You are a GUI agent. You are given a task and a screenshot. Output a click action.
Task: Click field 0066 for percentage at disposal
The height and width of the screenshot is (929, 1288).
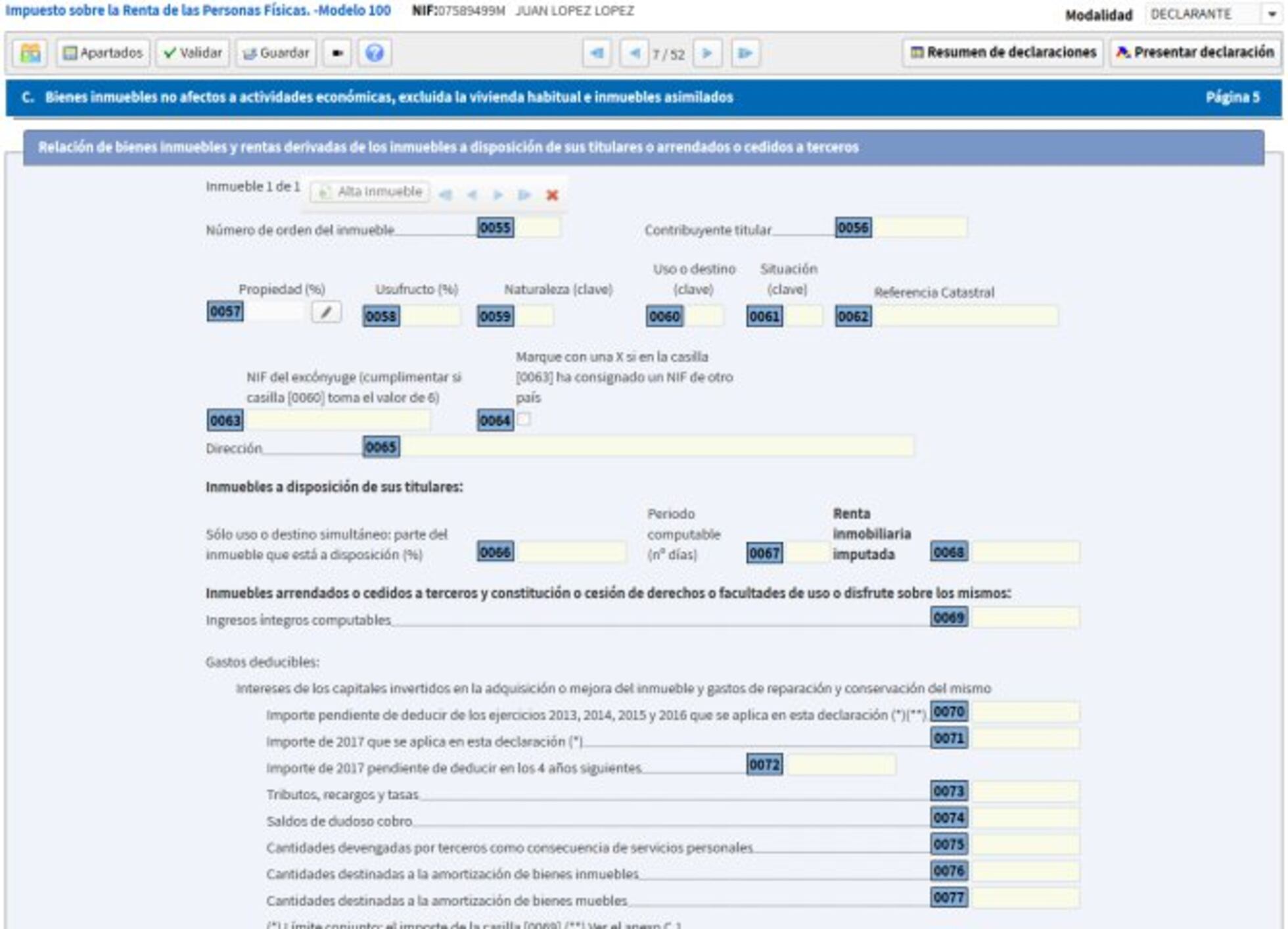coord(572,552)
